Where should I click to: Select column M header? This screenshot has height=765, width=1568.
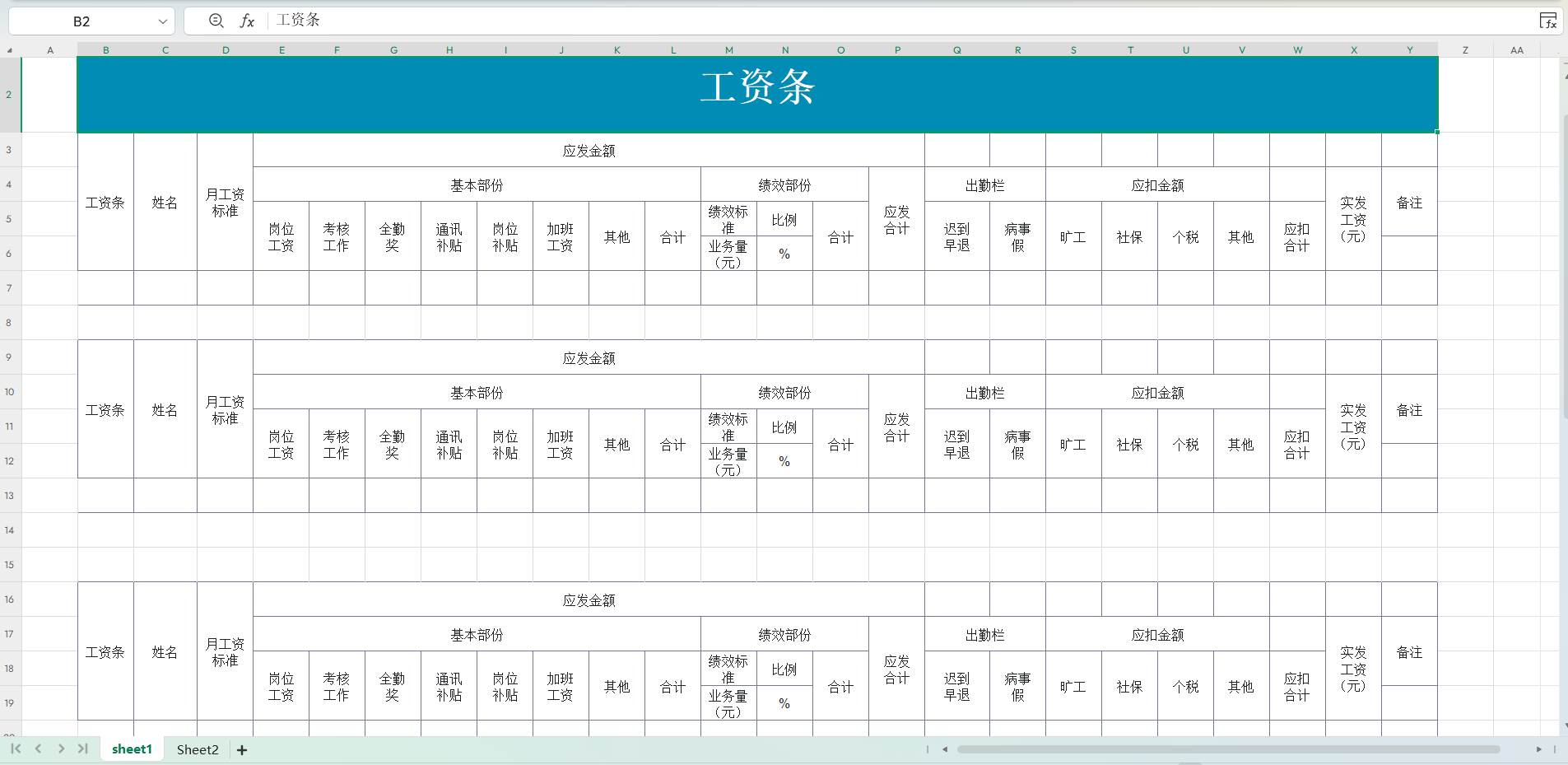coord(729,50)
